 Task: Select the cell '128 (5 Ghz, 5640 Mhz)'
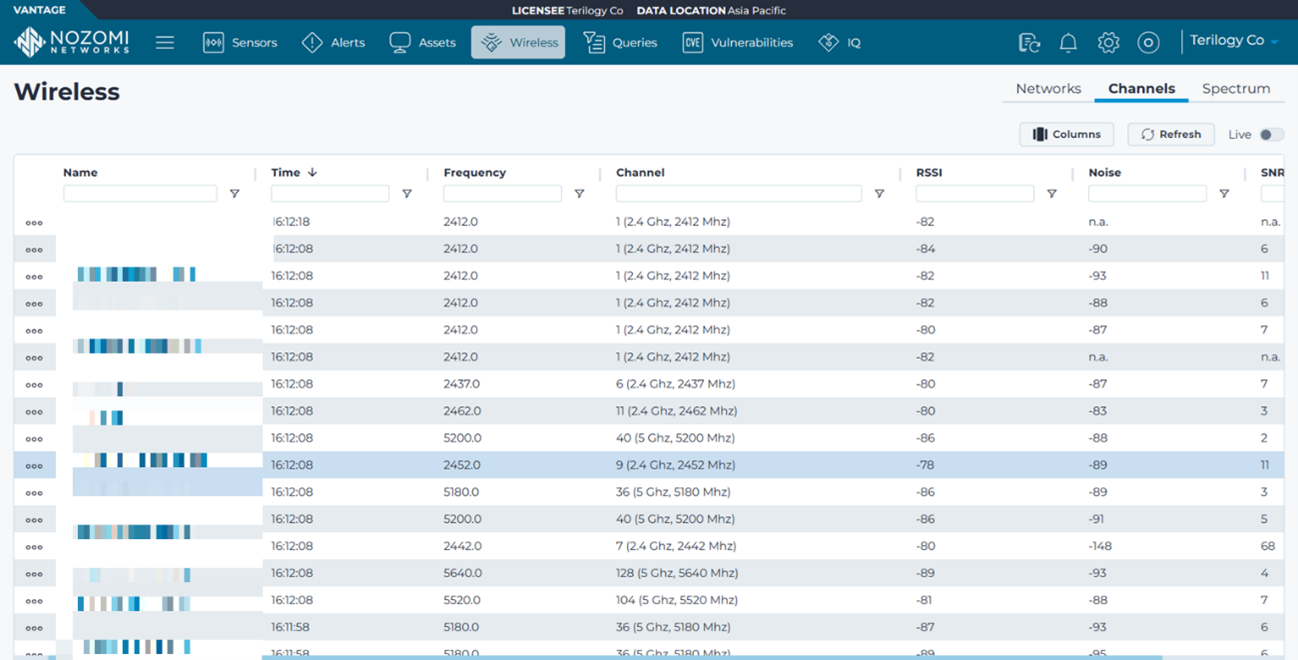click(675, 573)
